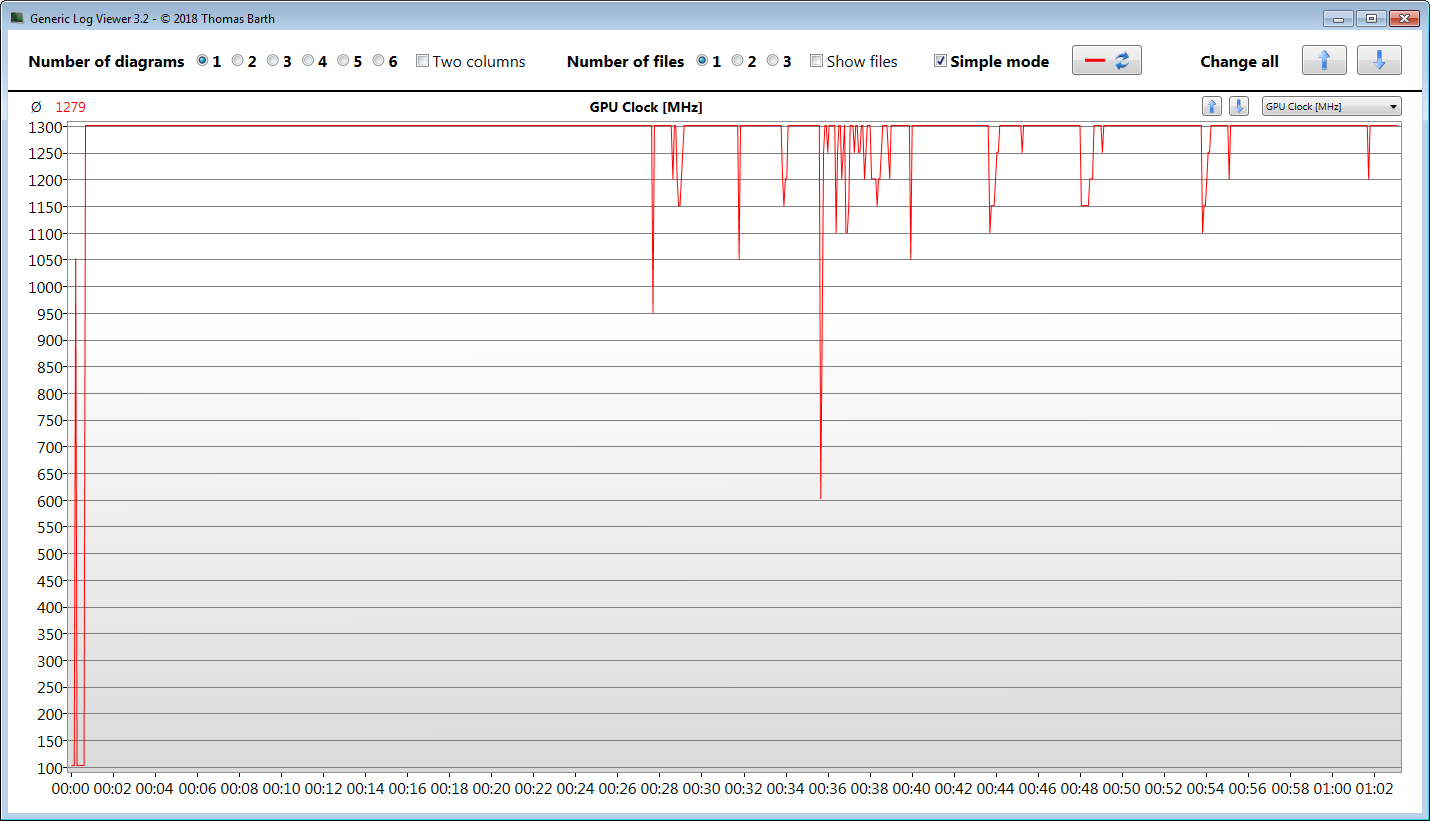
Task: Set number of diagrams to 6
Action: 378,61
